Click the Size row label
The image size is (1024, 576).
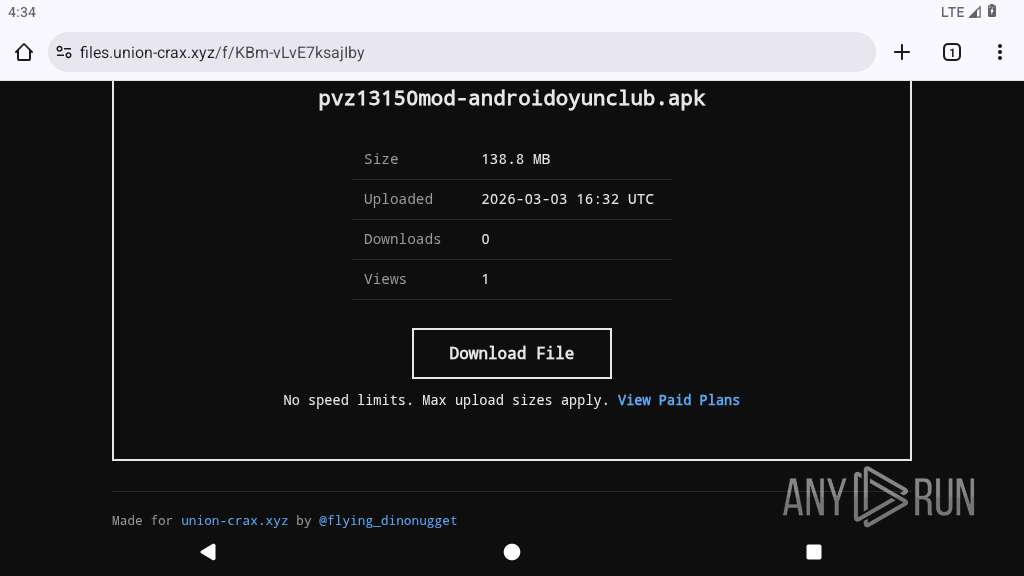click(x=381, y=159)
